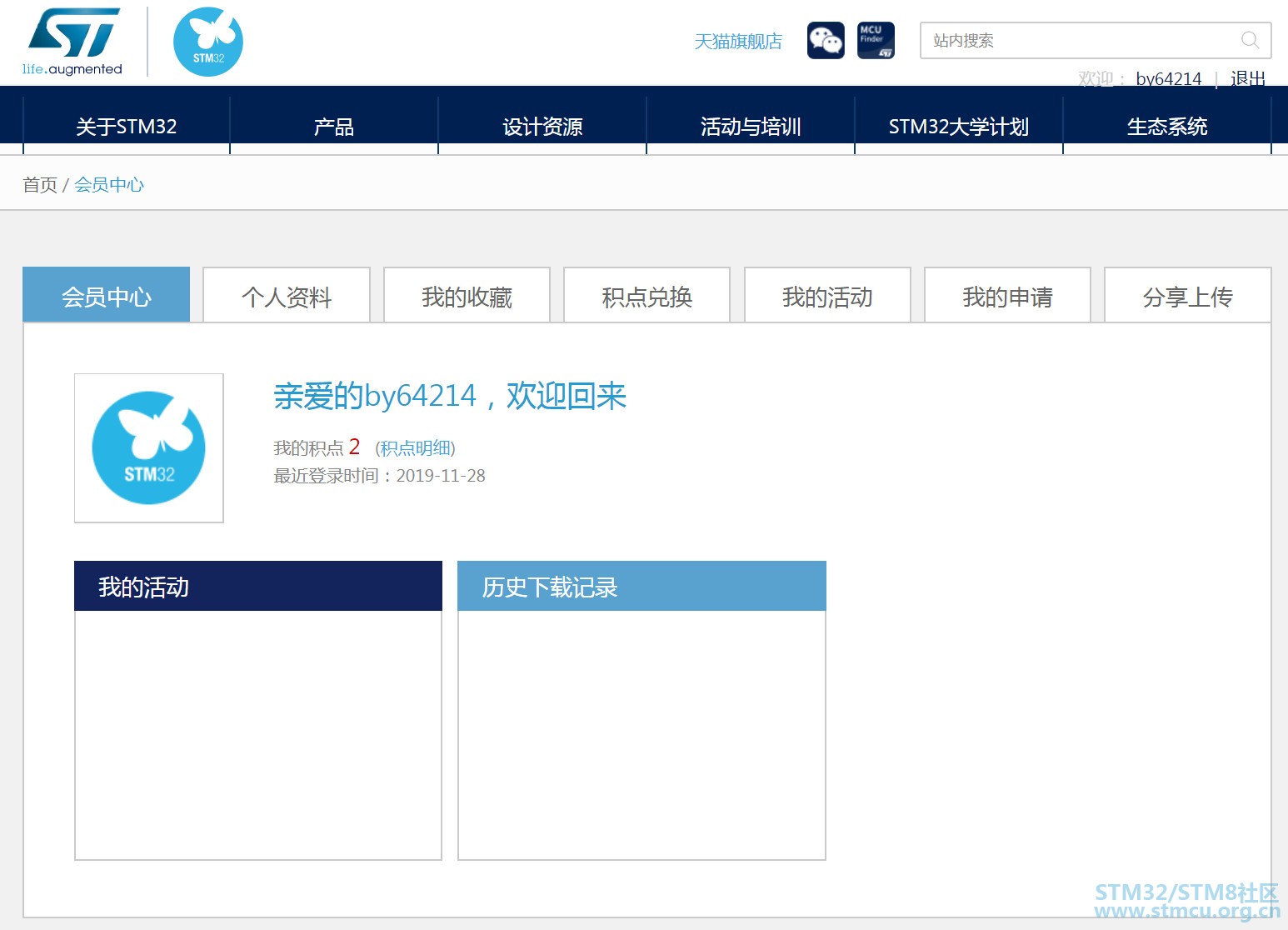Switch to the 我的收藏 tab
The image size is (1288, 930).
tap(467, 295)
